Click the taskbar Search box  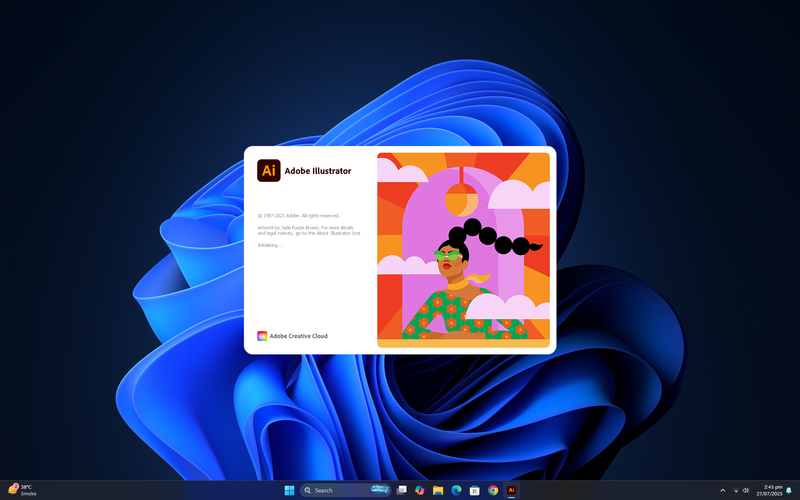pos(345,490)
